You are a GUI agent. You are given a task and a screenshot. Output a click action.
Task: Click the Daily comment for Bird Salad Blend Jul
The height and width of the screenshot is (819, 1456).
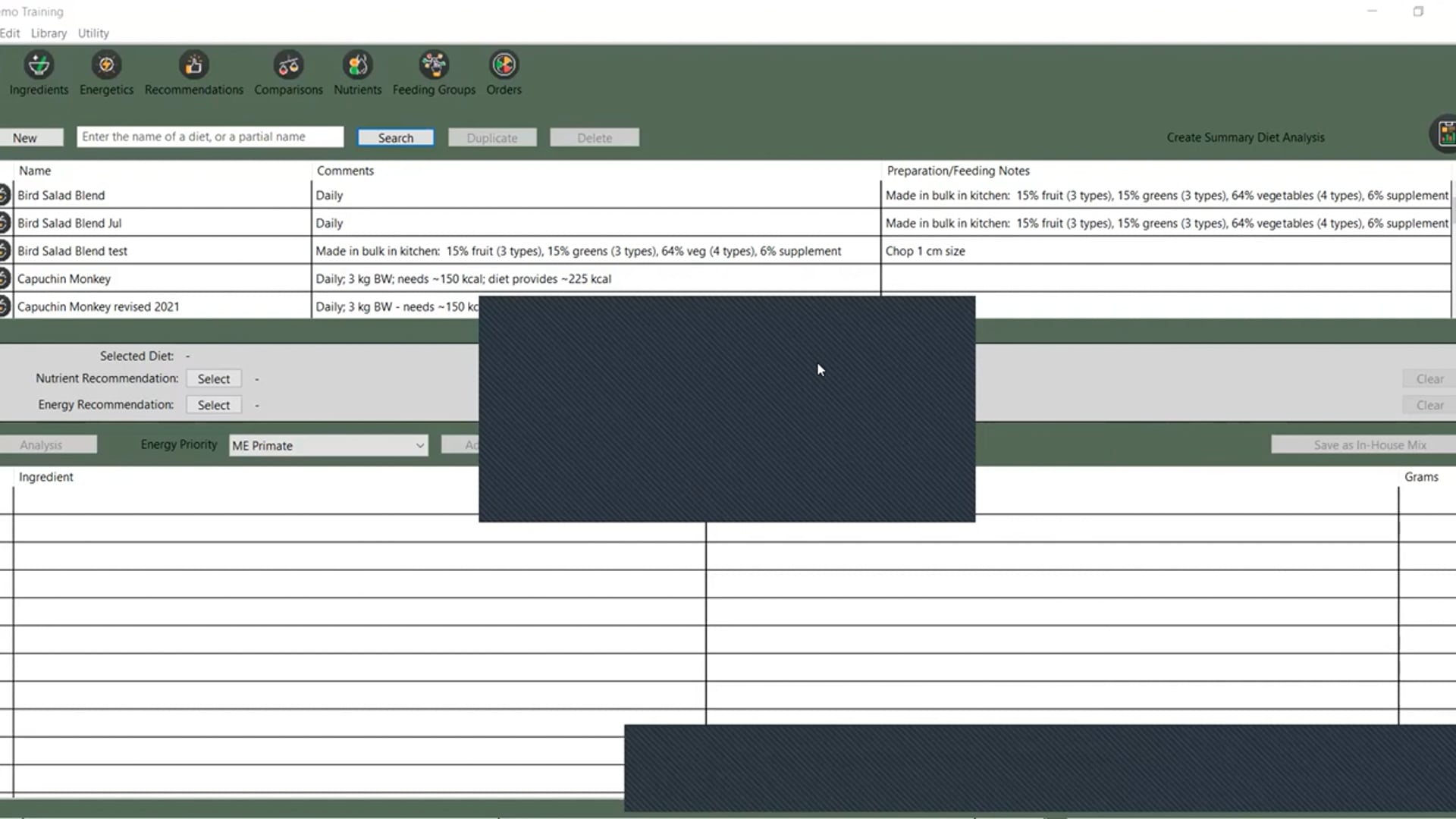(329, 223)
